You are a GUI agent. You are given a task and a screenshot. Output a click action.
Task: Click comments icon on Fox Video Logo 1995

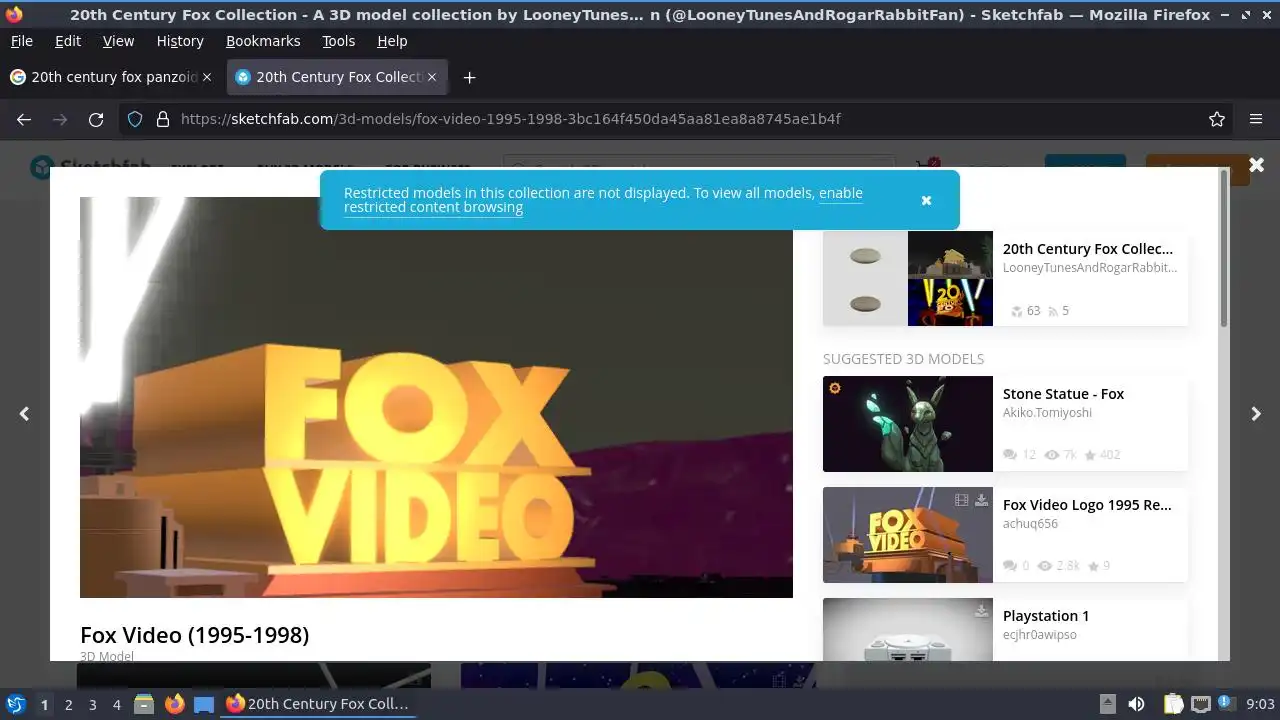(x=1010, y=566)
